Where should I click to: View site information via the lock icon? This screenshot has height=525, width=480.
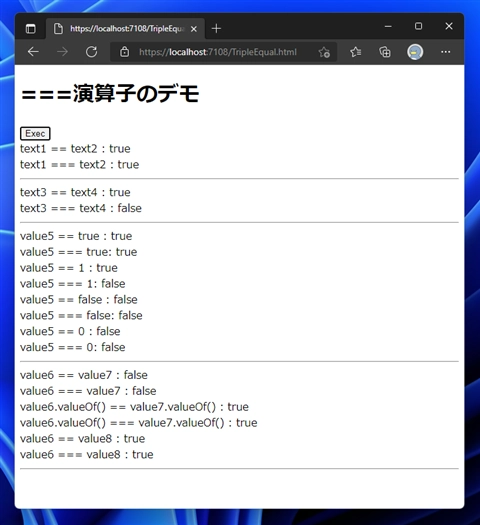[125, 52]
